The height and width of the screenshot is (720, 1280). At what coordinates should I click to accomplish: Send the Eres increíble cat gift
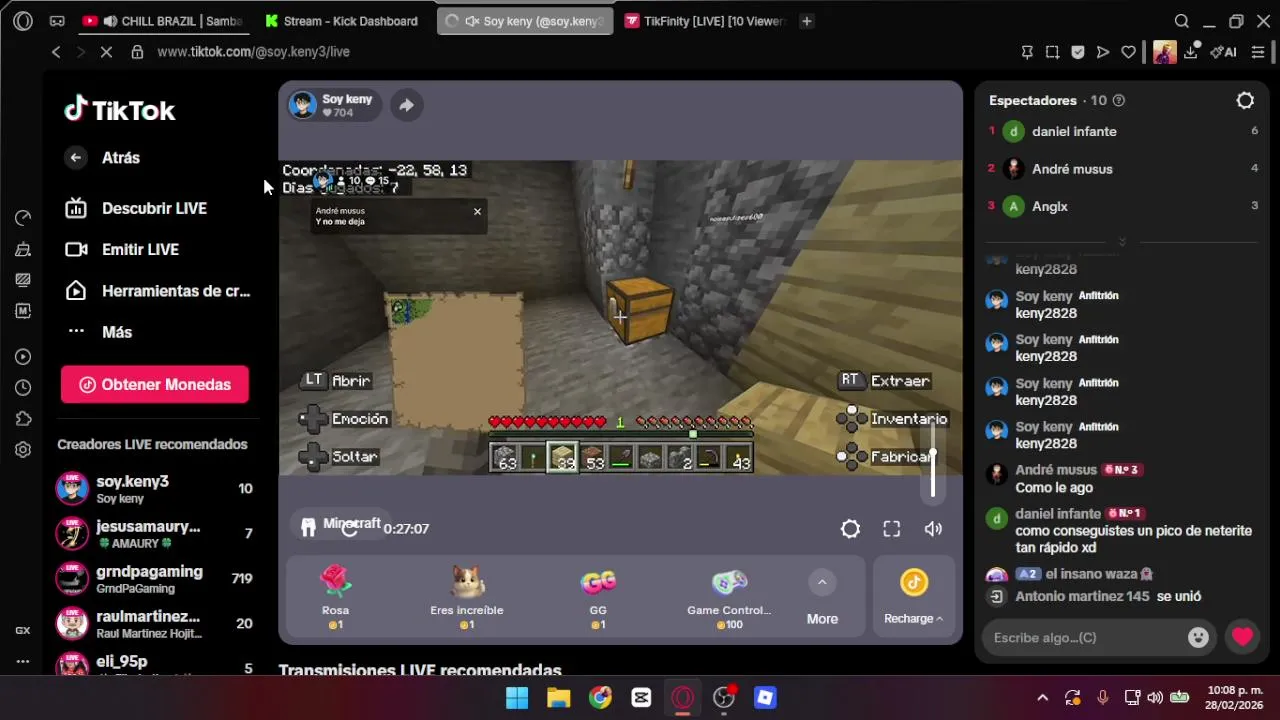coord(466,597)
